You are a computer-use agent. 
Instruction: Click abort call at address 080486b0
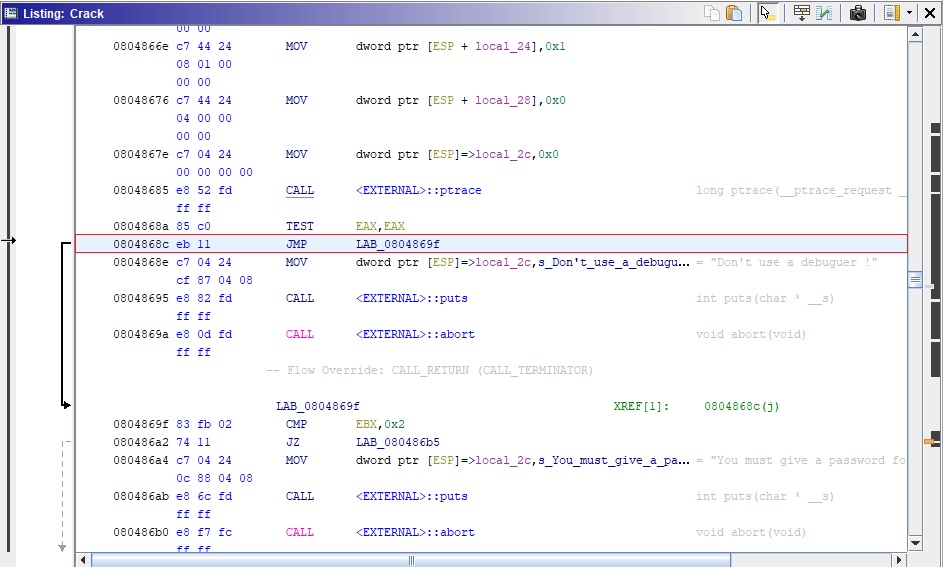[415, 532]
